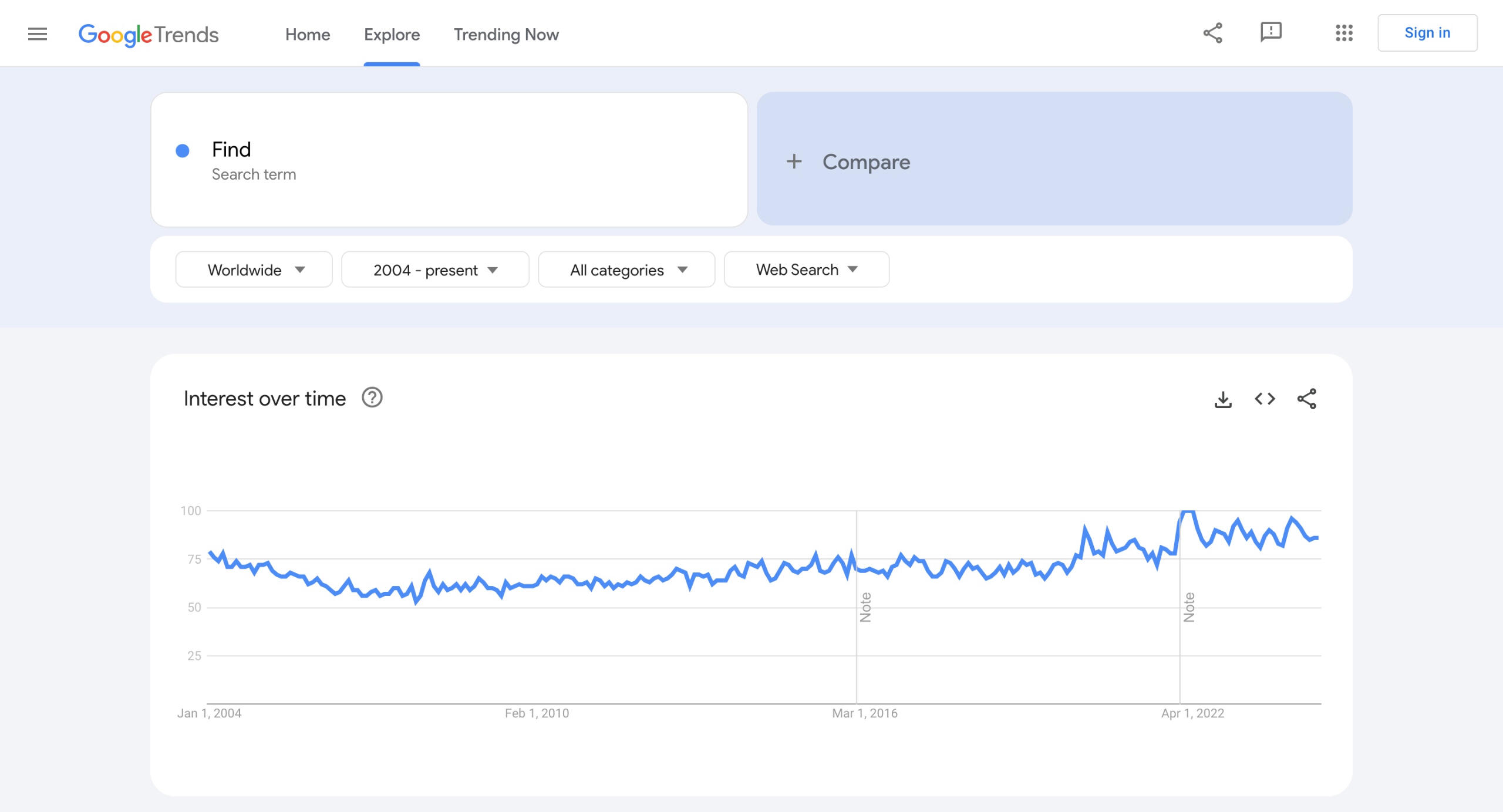1503x812 pixels.
Task: Open the Web Search type dropdown
Action: [x=807, y=269]
